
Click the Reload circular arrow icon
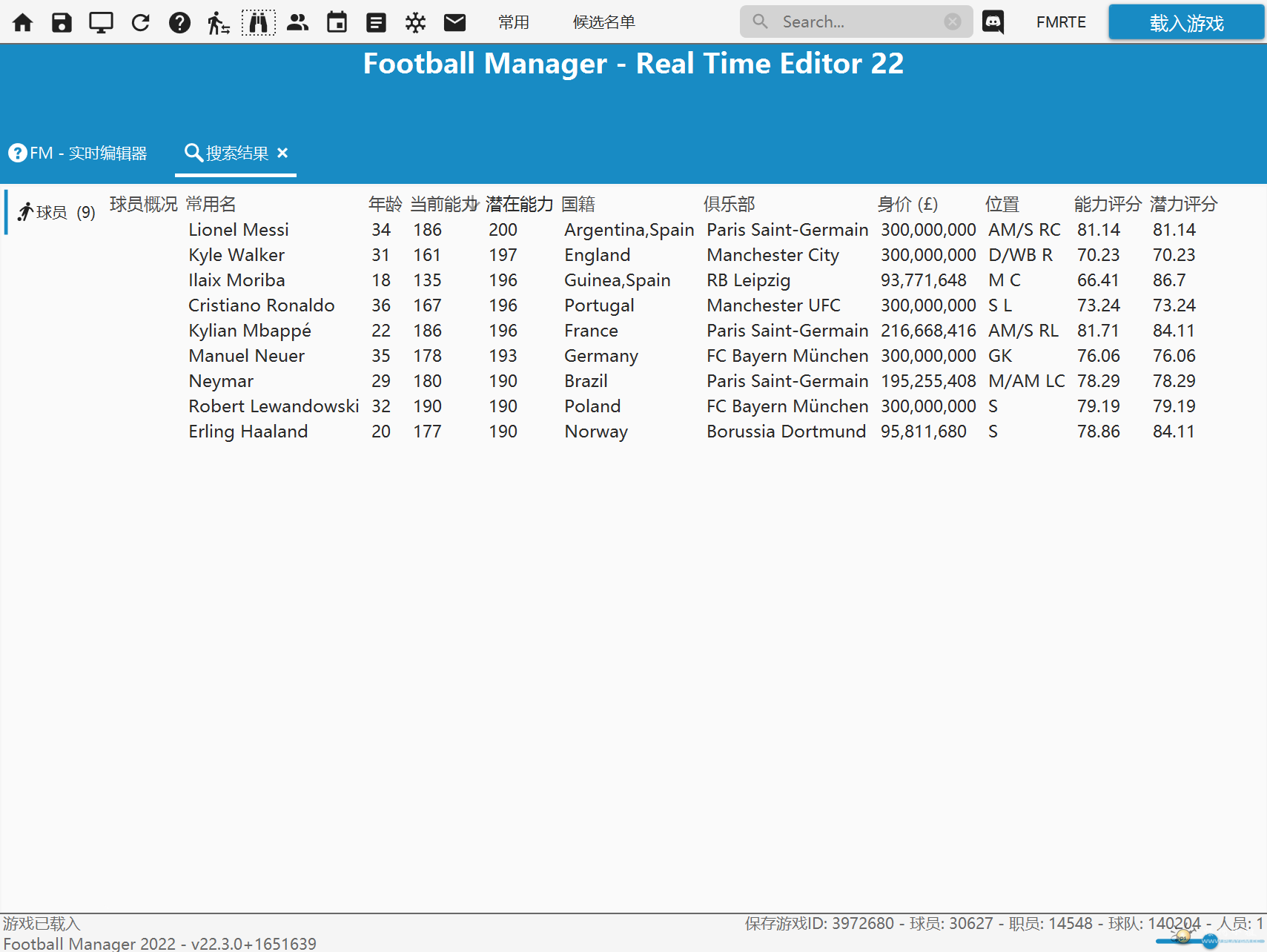click(140, 22)
